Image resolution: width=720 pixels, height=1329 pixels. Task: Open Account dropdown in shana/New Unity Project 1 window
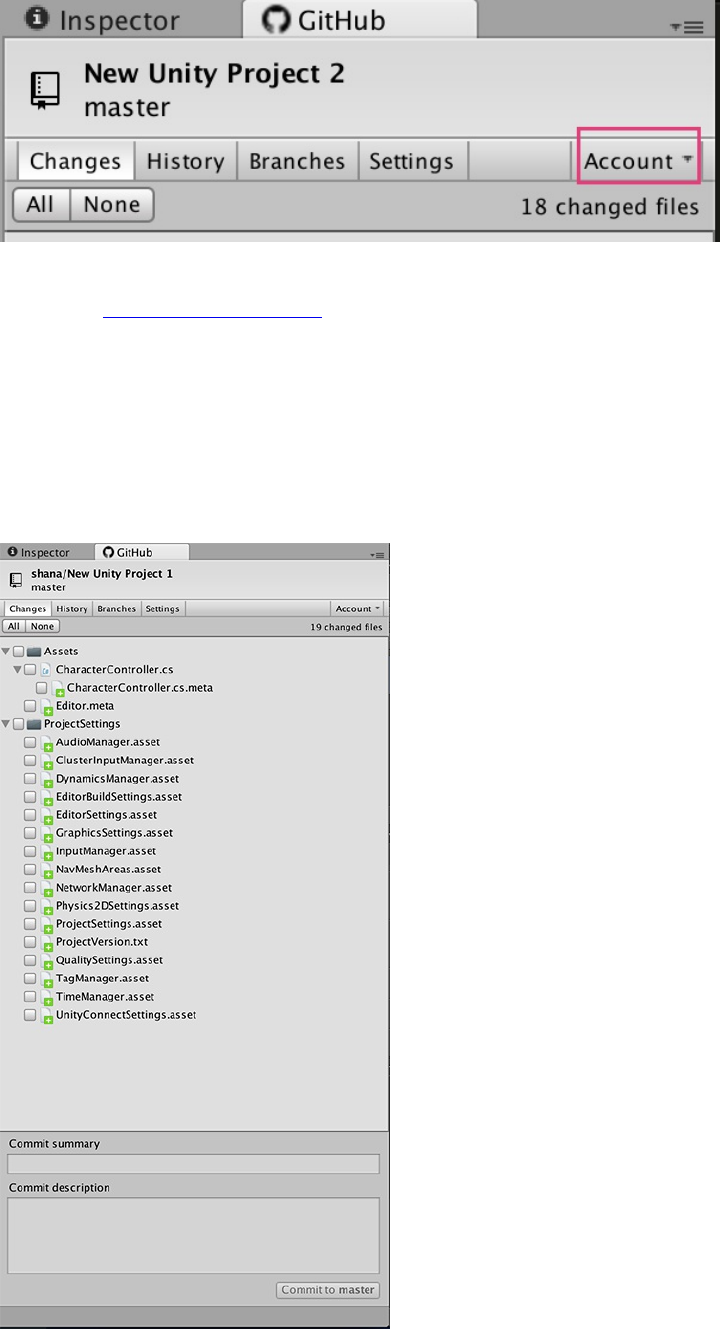pyautogui.click(x=357, y=608)
